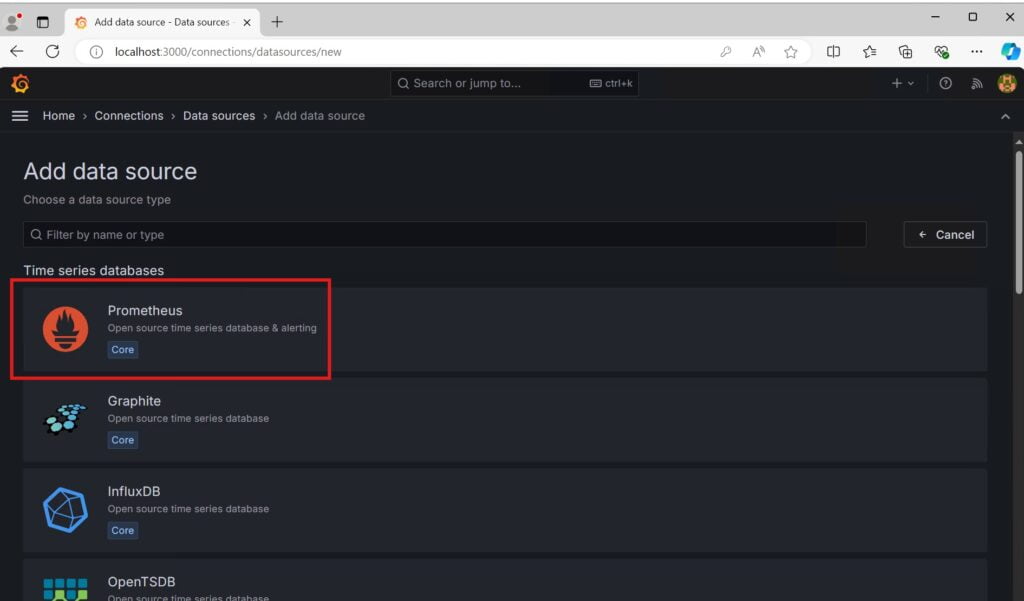The width and height of the screenshot is (1024, 601).
Task: Click the user profile avatar
Action: (1007, 84)
